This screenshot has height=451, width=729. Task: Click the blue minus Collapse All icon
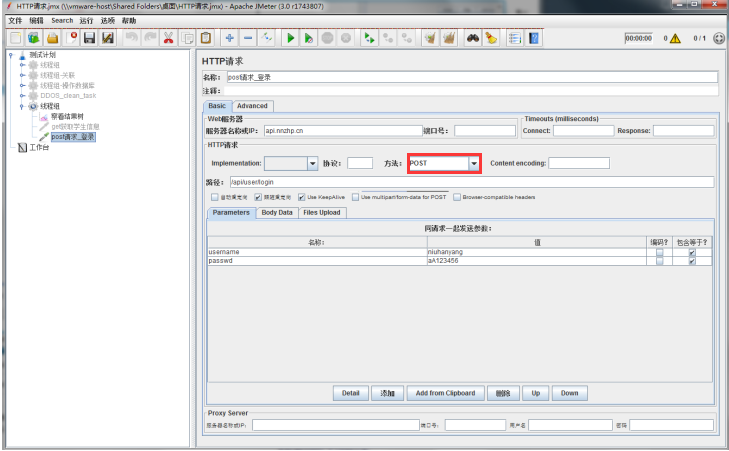[248, 38]
